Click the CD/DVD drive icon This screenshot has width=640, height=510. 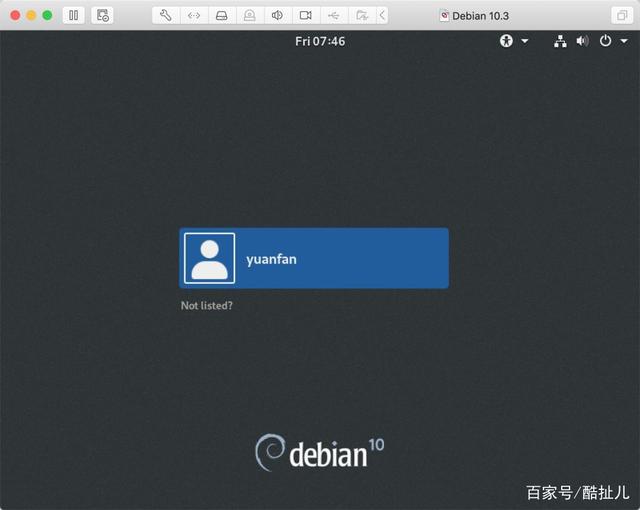pos(249,16)
